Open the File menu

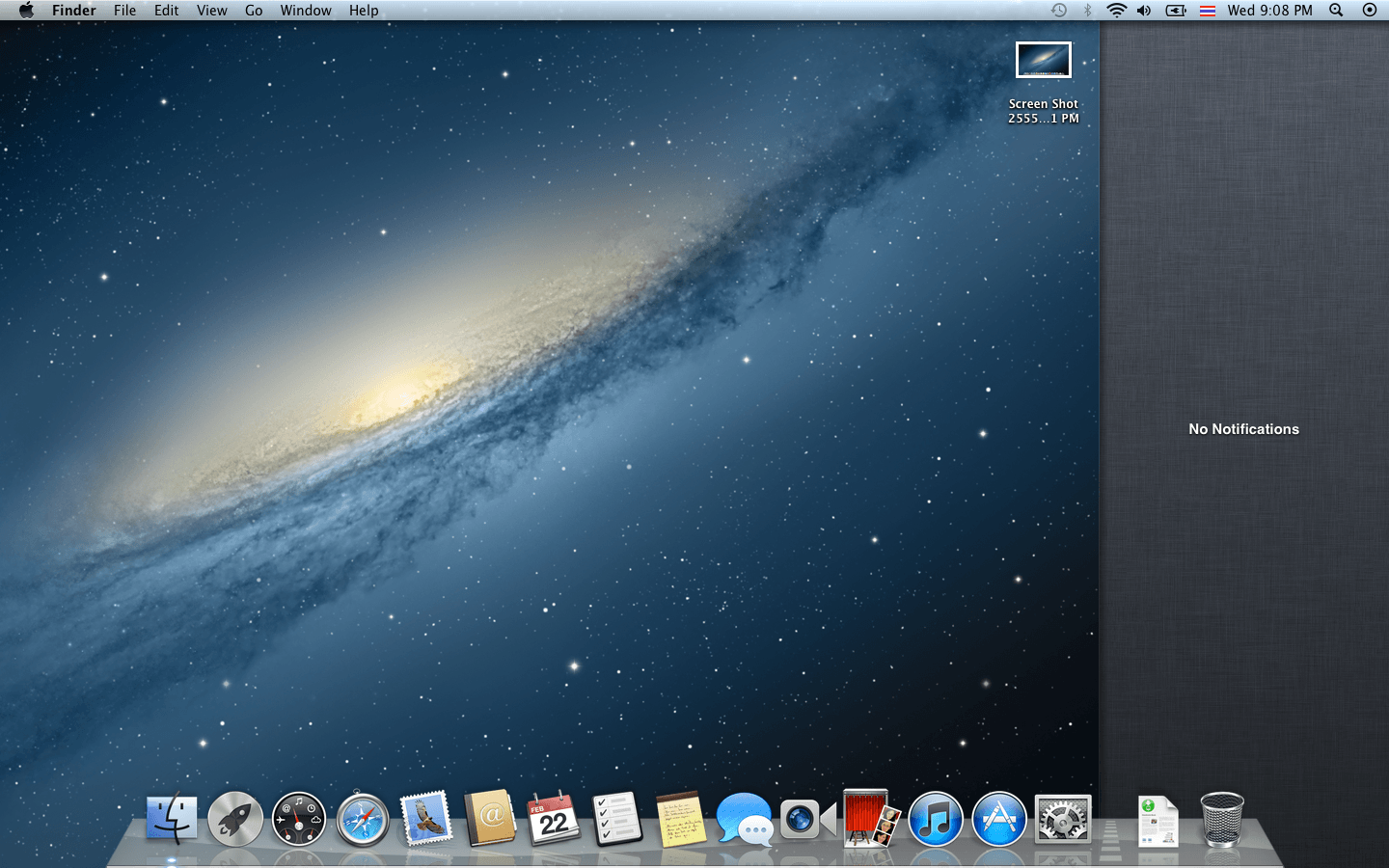coord(124,11)
